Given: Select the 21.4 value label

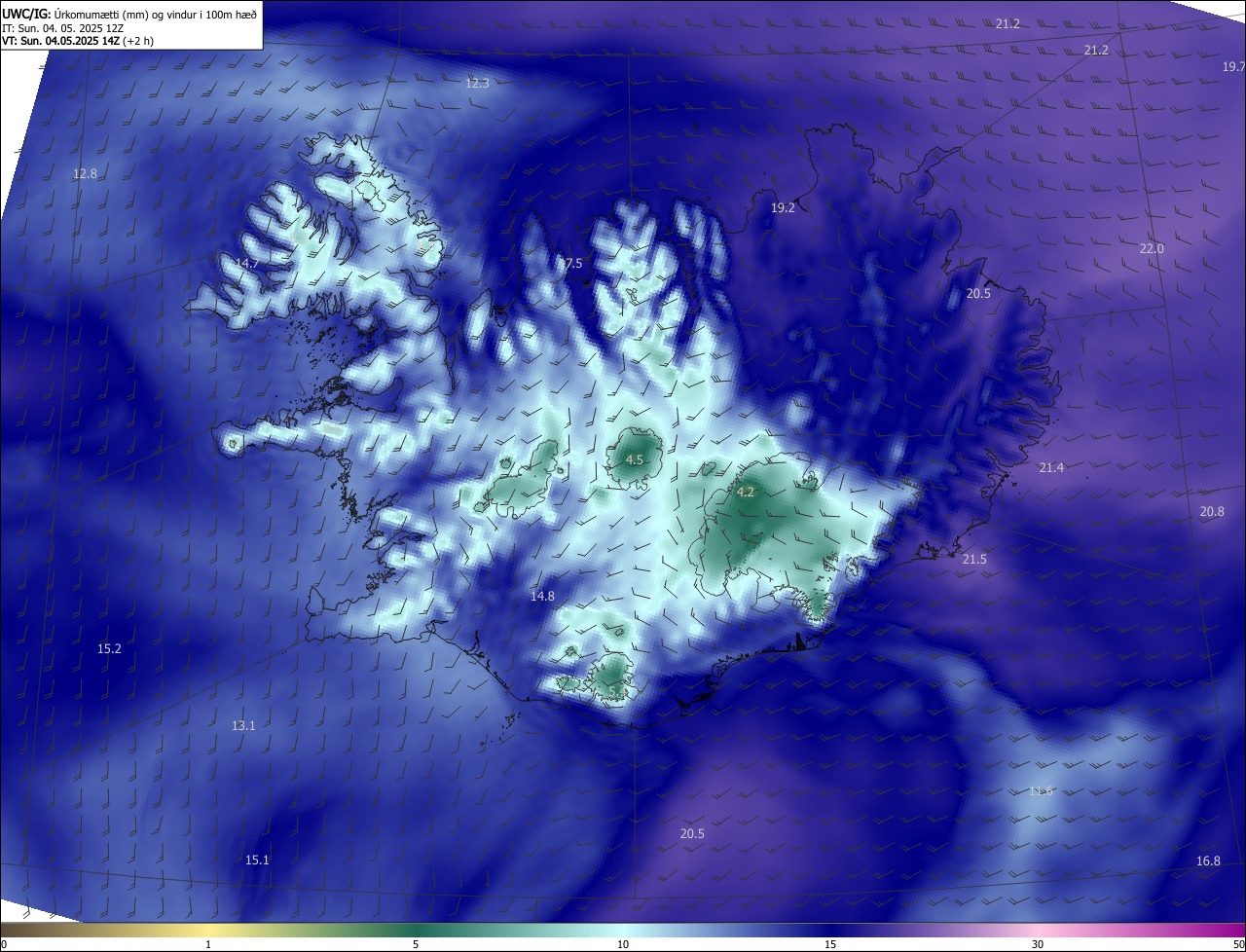Looking at the screenshot, I should (1051, 468).
